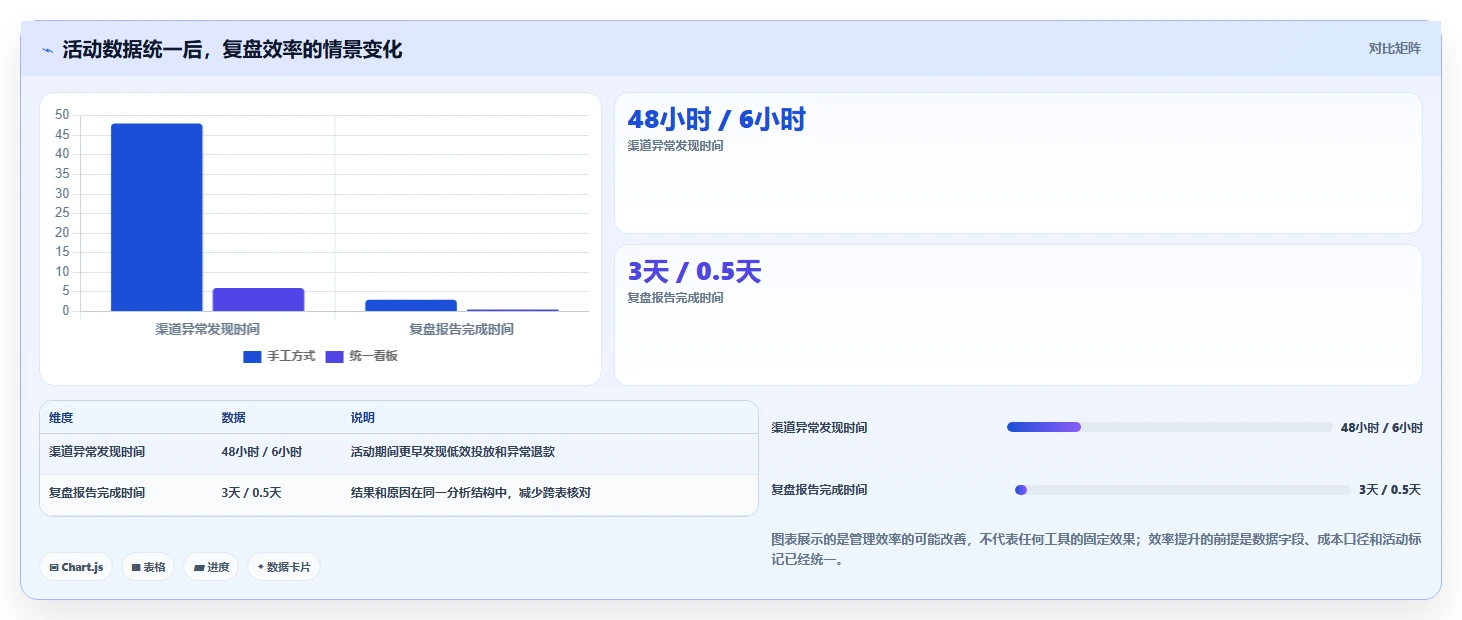Click the y-axis tick label 25
Viewport: 1462px width, 620px height.
pyautogui.click(x=62, y=213)
